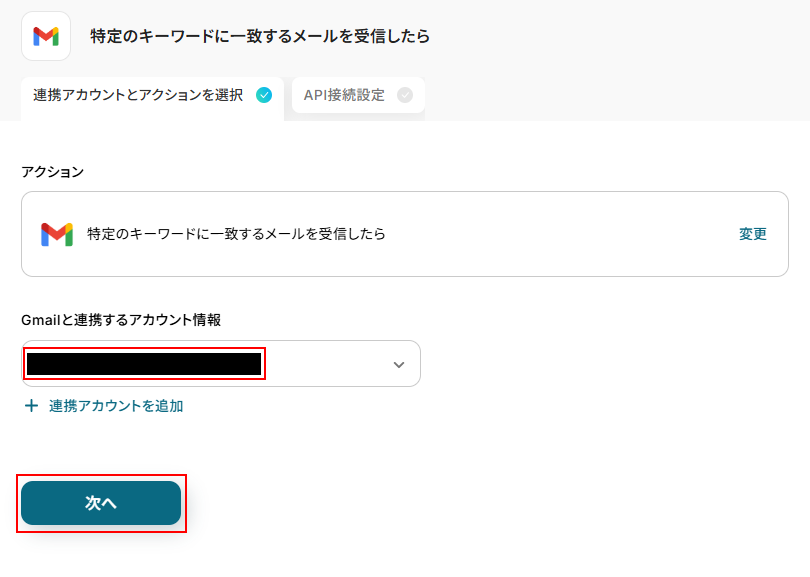
Task: Click the teal checkmark on the first tab
Action: (264, 96)
